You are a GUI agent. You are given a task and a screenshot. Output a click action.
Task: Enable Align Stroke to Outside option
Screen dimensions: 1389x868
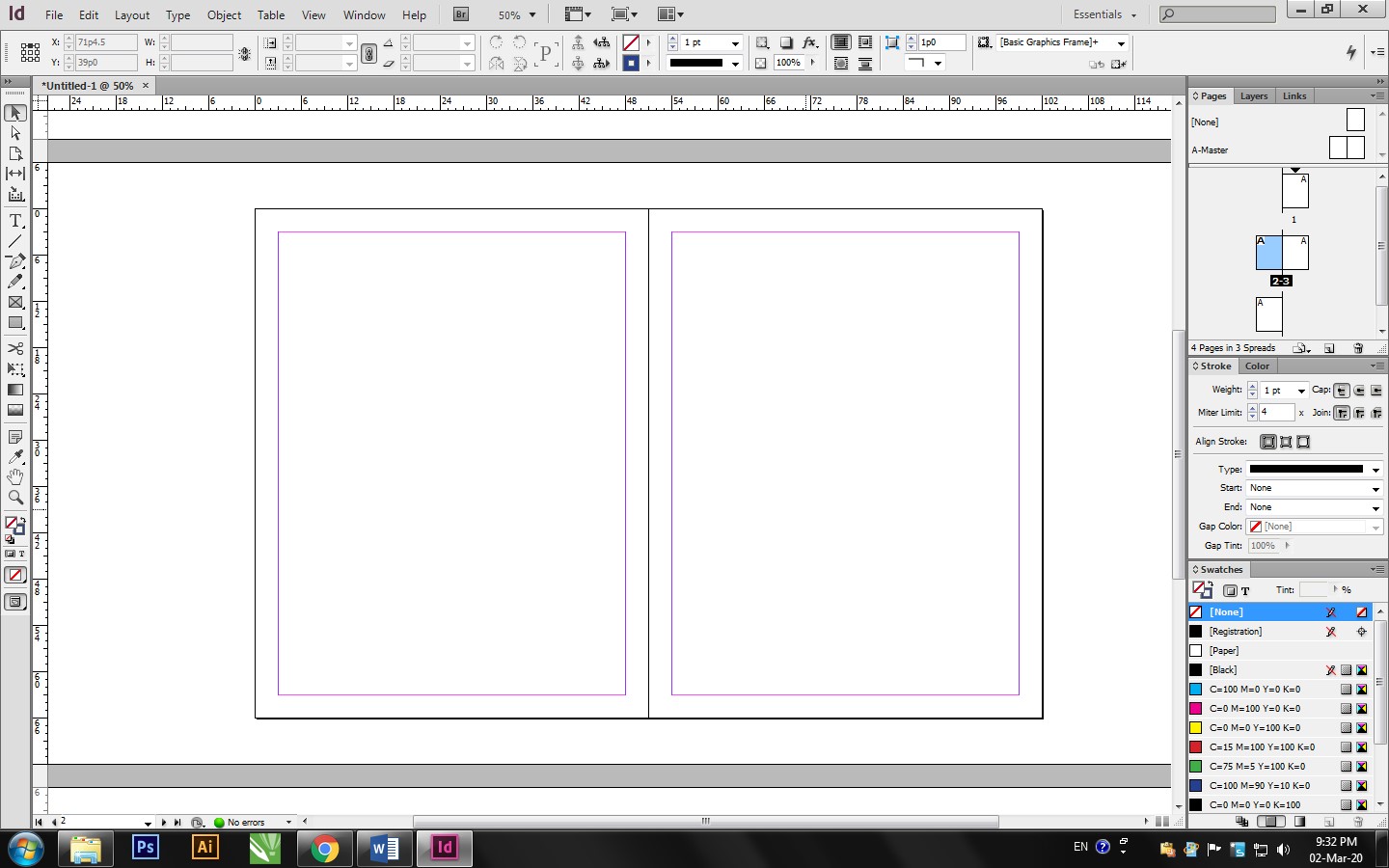[1303, 442]
